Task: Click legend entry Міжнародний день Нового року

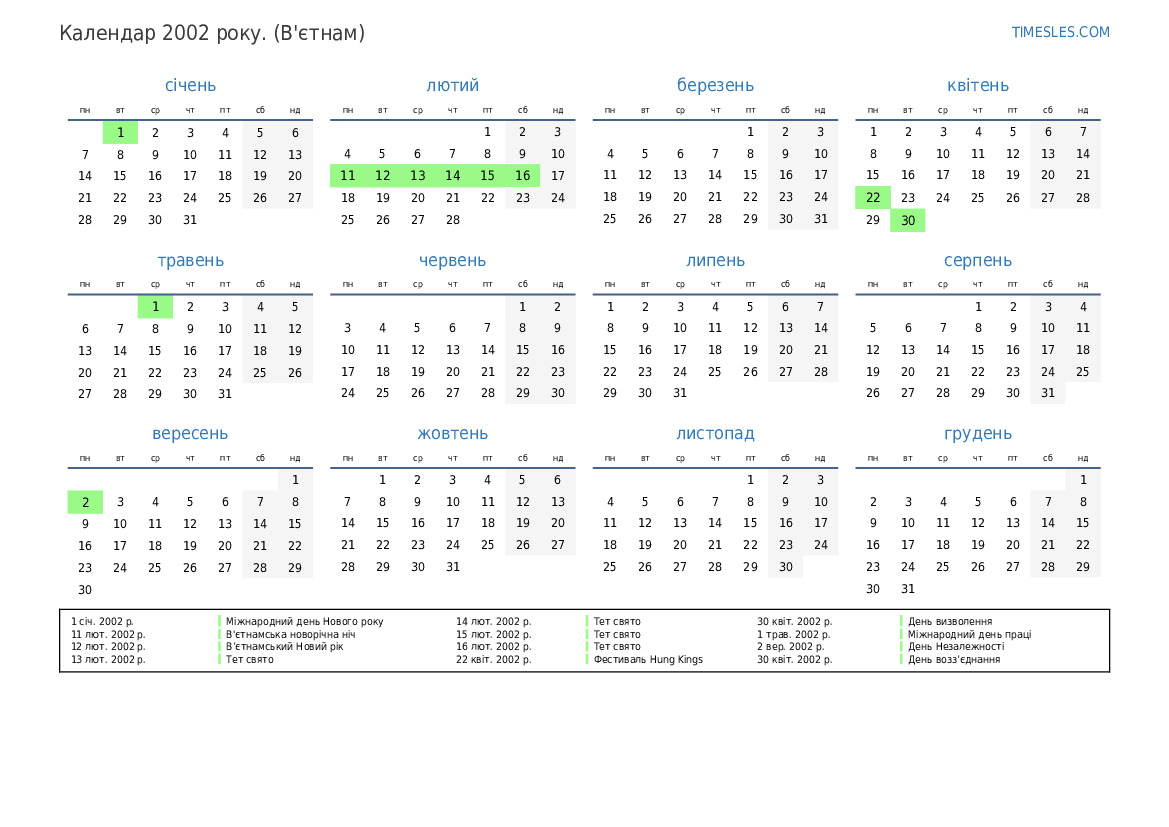Action: click(304, 621)
